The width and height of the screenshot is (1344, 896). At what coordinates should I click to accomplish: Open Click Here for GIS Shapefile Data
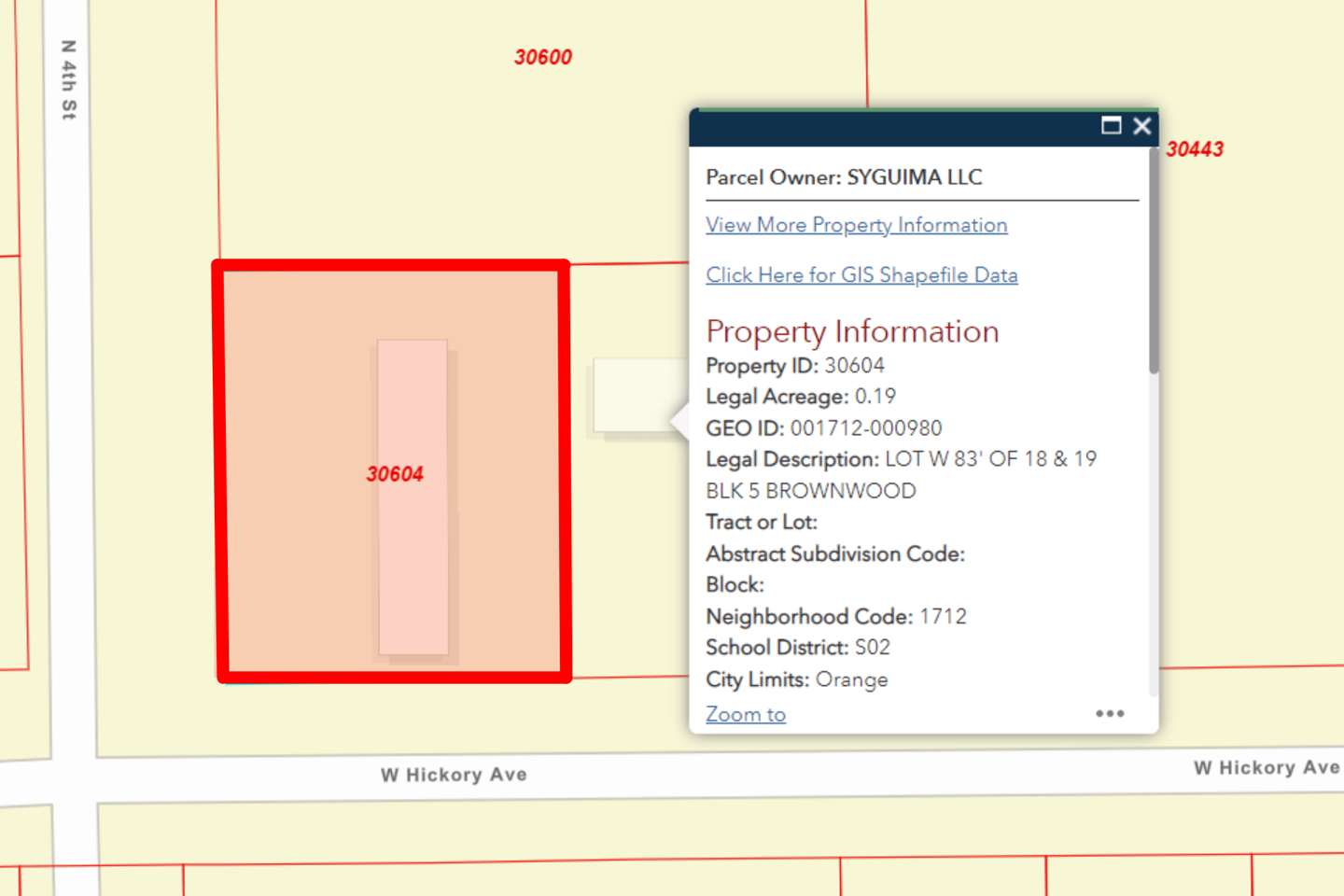[861, 275]
